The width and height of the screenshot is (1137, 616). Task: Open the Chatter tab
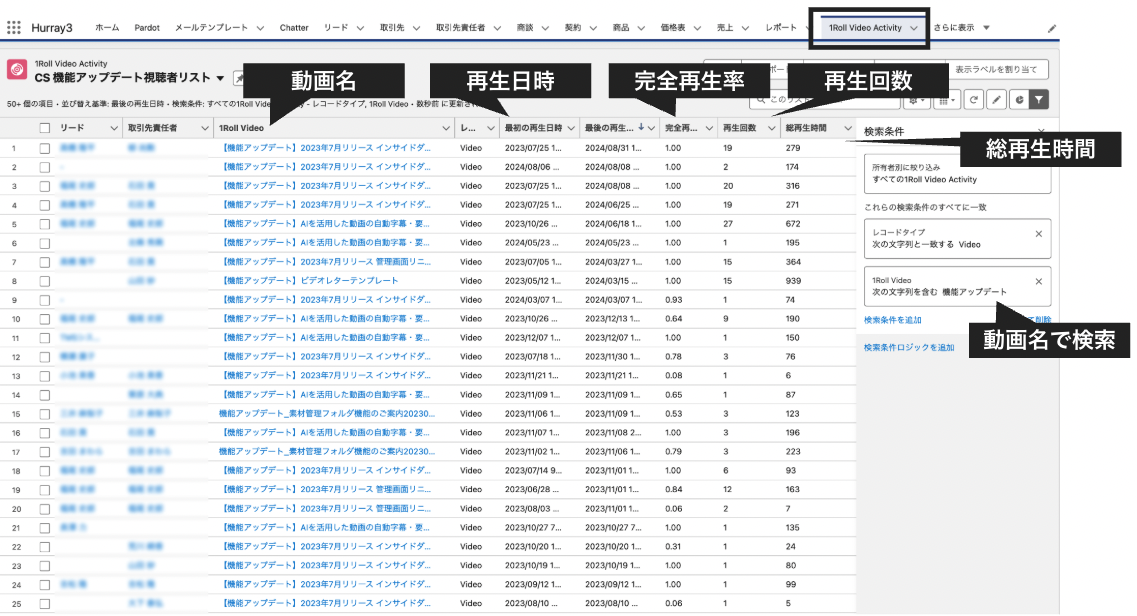[x=293, y=28]
